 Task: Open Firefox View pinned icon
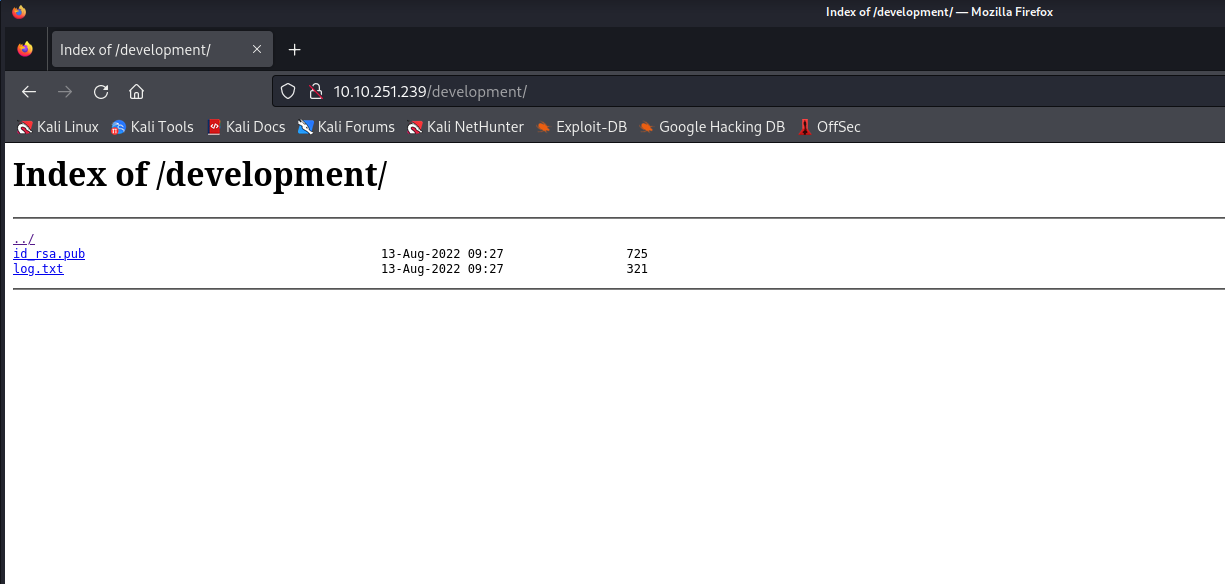point(25,49)
